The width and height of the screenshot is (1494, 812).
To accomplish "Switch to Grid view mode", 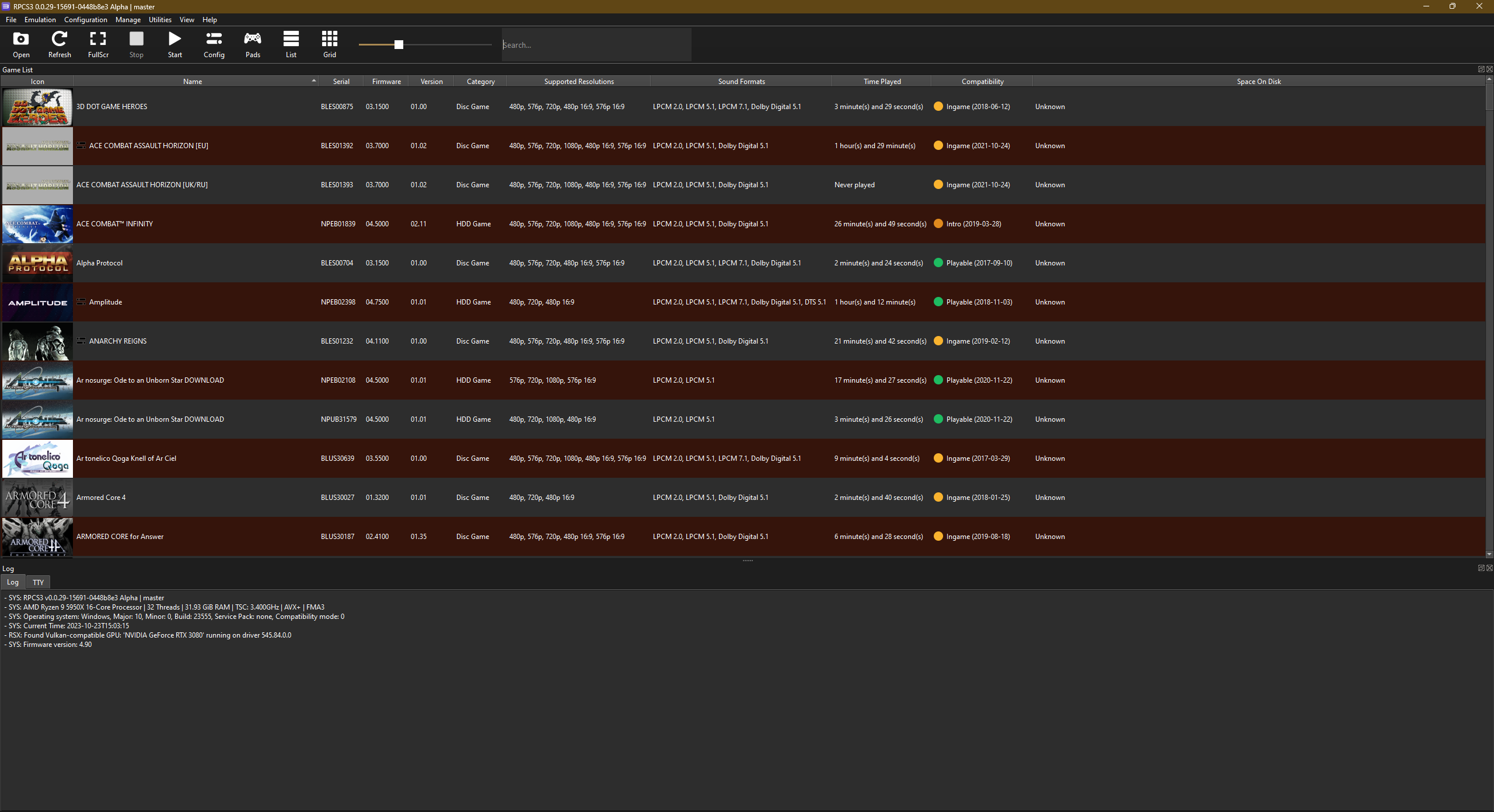I will pyautogui.click(x=330, y=44).
